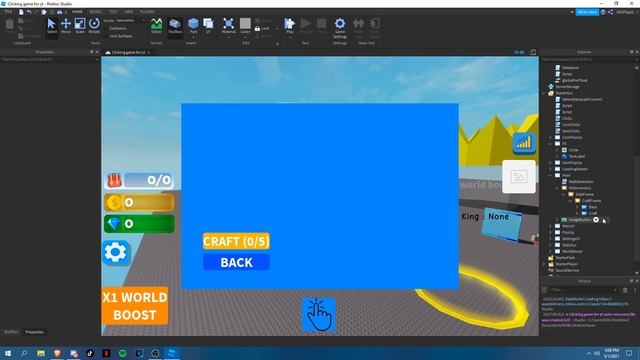The image size is (640, 360).
Task: Open the Terrain Editor
Action: coord(156,26)
